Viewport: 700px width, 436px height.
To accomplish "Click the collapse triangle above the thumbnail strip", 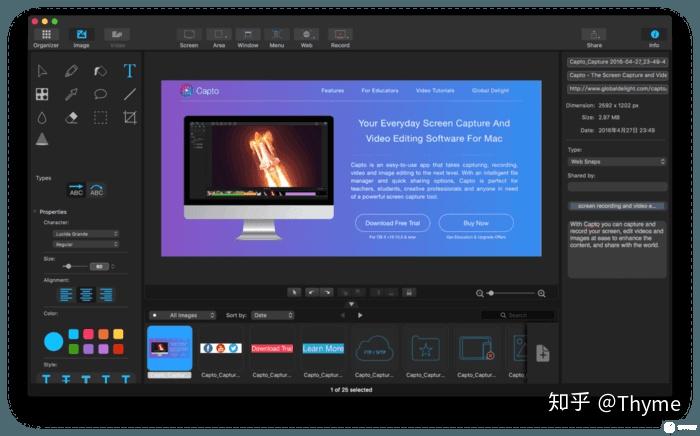I will tap(351, 304).
